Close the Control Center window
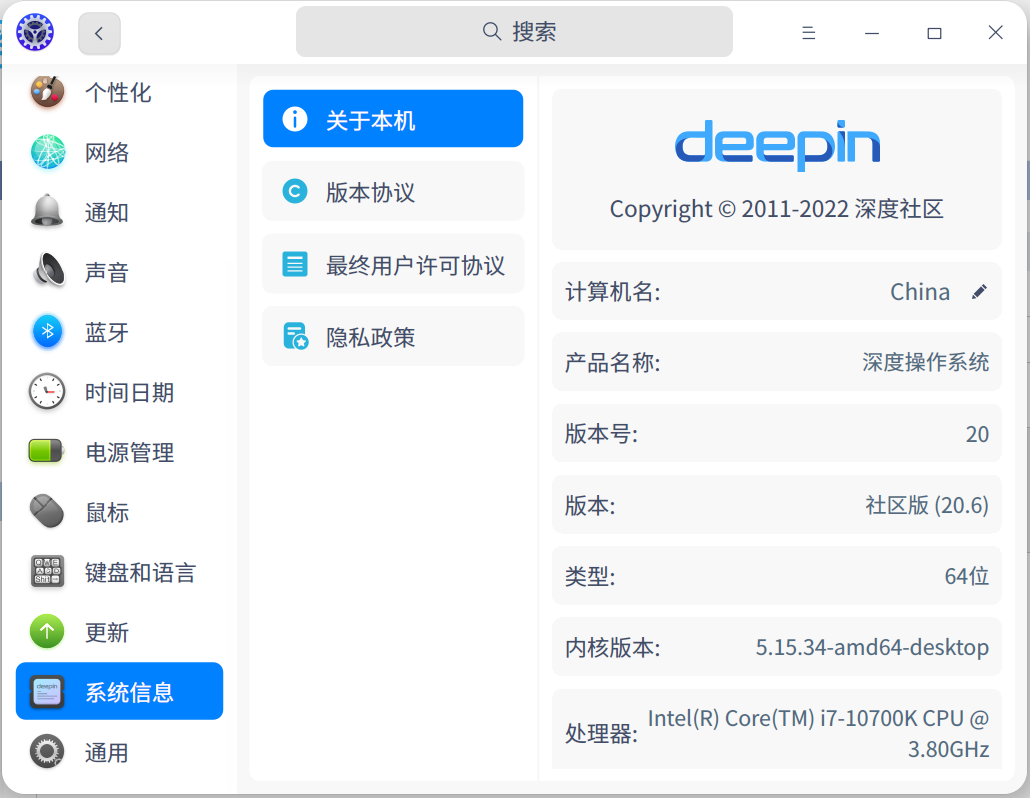This screenshot has width=1030, height=798. 995,32
